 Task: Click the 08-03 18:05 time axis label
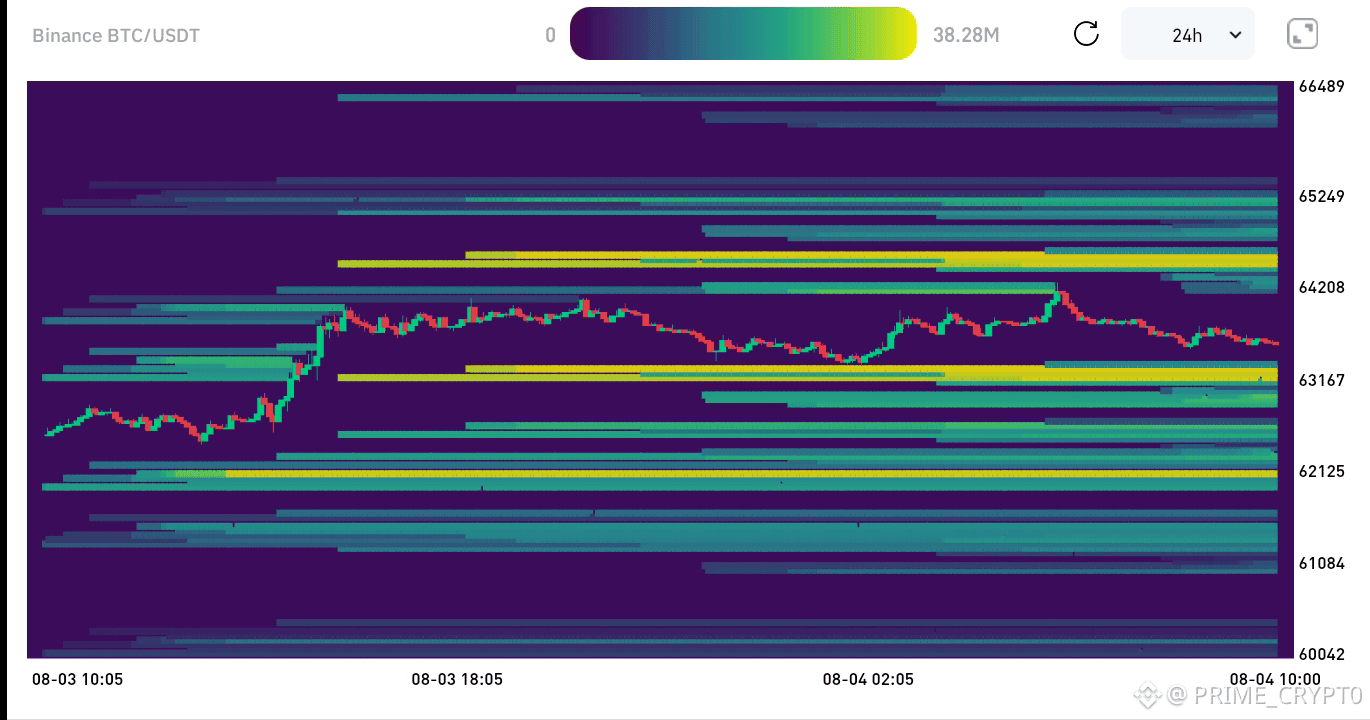click(x=457, y=679)
